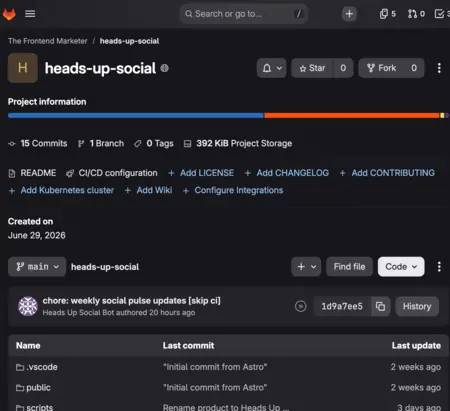Click Add Wiki
Image resolution: width=450 pixels, height=411 pixels.
[148, 190]
